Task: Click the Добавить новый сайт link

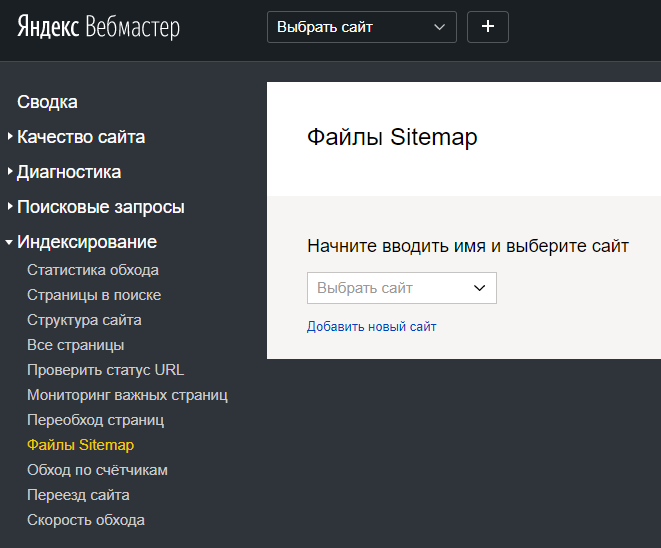Action: click(x=371, y=327)
